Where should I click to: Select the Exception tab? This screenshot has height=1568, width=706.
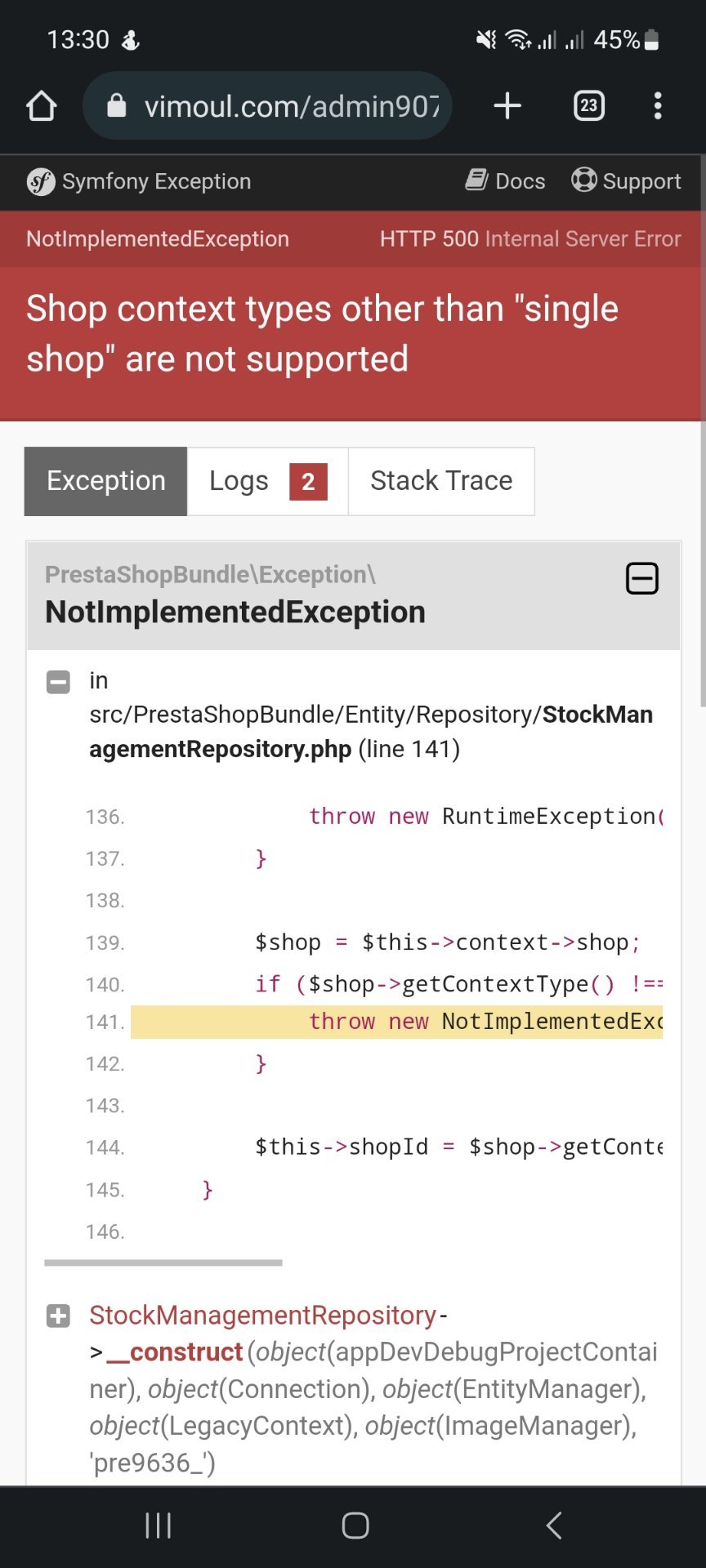(106, 481)
